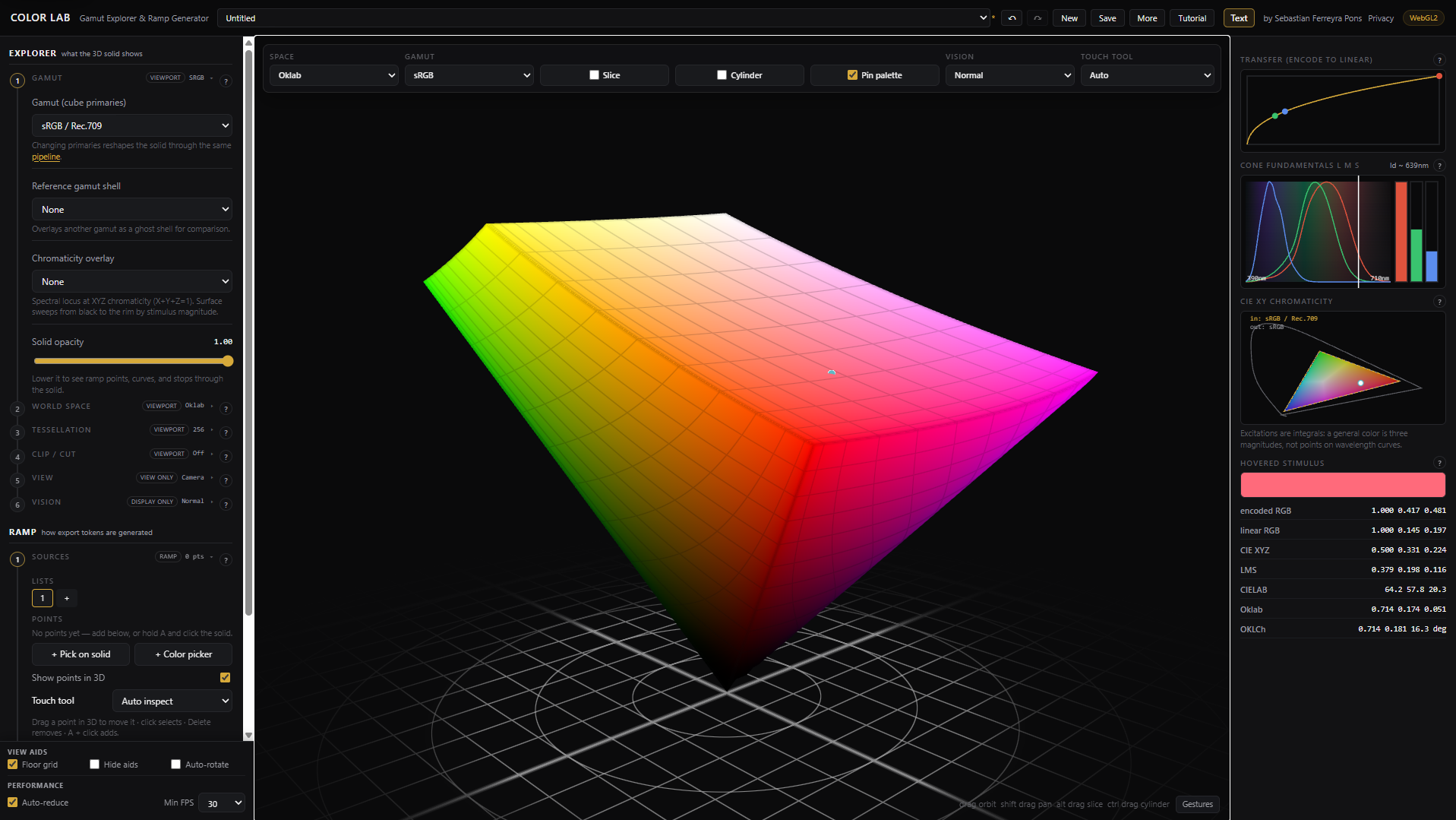Disable the Floor grid checkbox
This screenshot has height=820, width=1456.
12,765
